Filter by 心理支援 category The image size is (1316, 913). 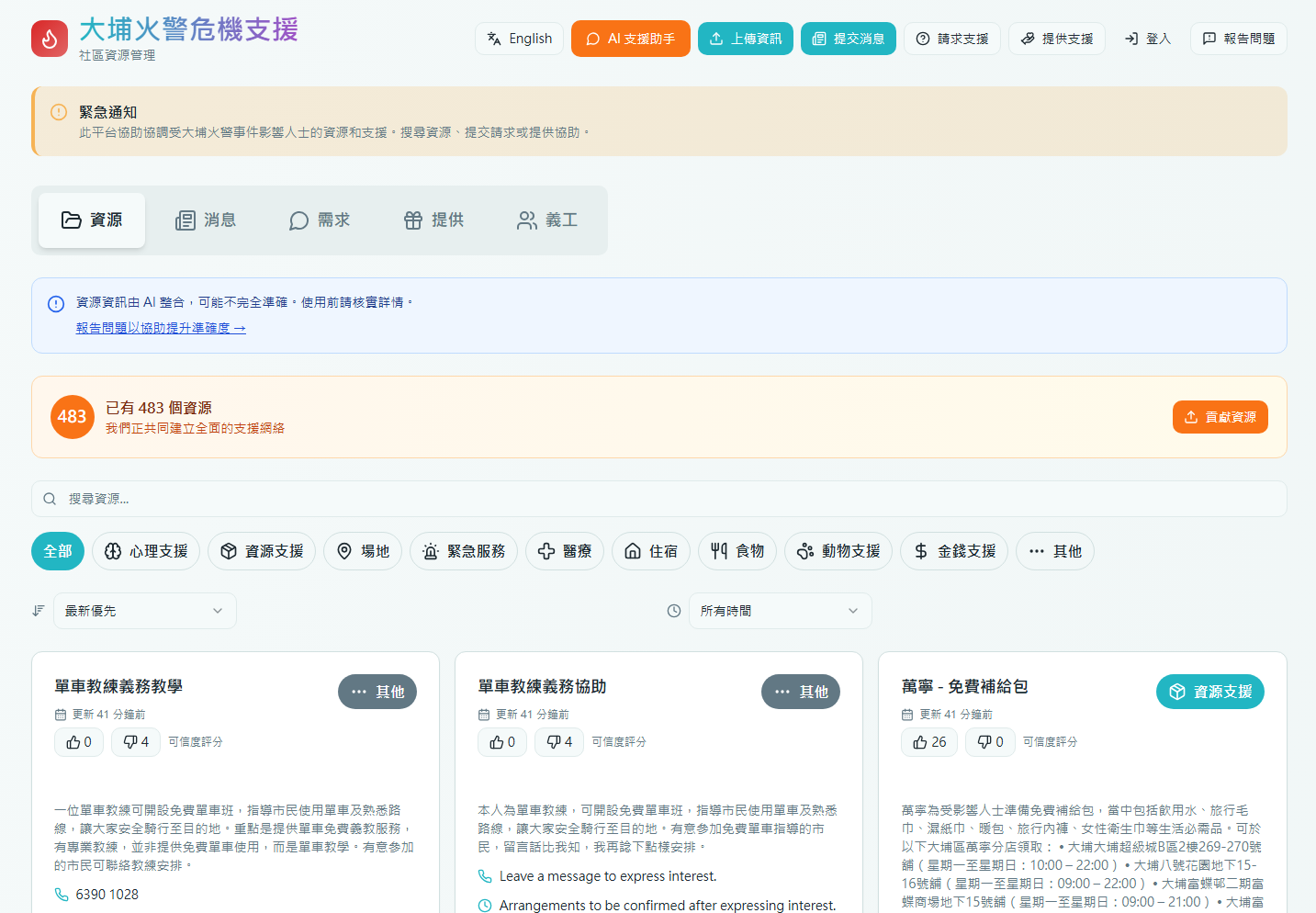click(x=146, y=551)
